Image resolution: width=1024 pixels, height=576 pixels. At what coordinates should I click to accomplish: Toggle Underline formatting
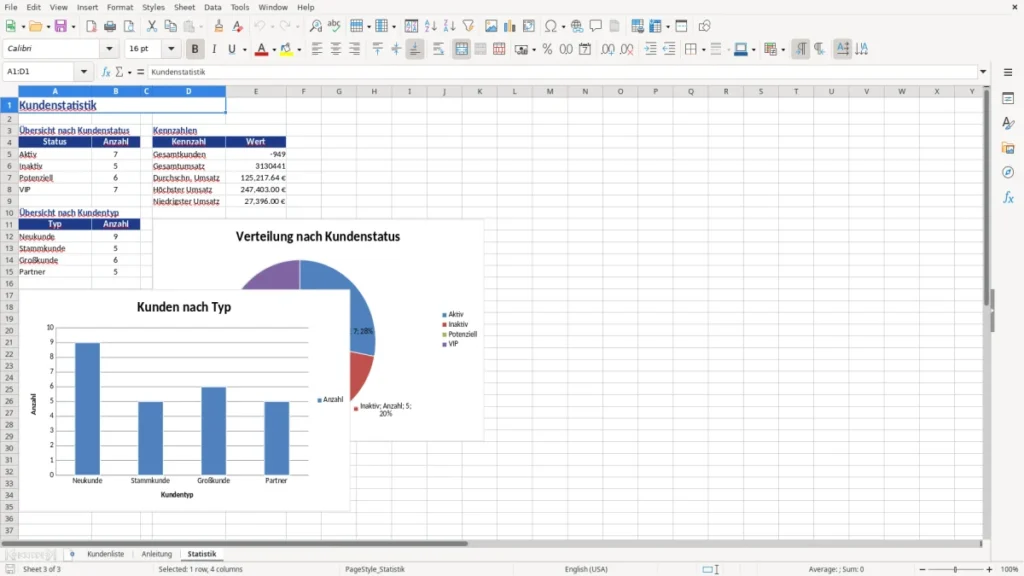pyautogui.click(x=231, y=49)
